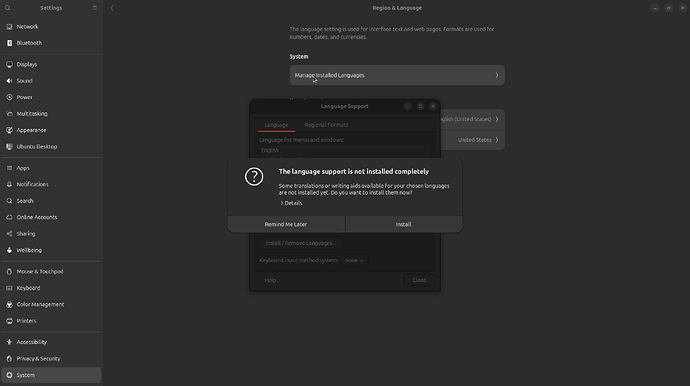
Task: Open Bluetooth settings label
Action: point(29,43)
